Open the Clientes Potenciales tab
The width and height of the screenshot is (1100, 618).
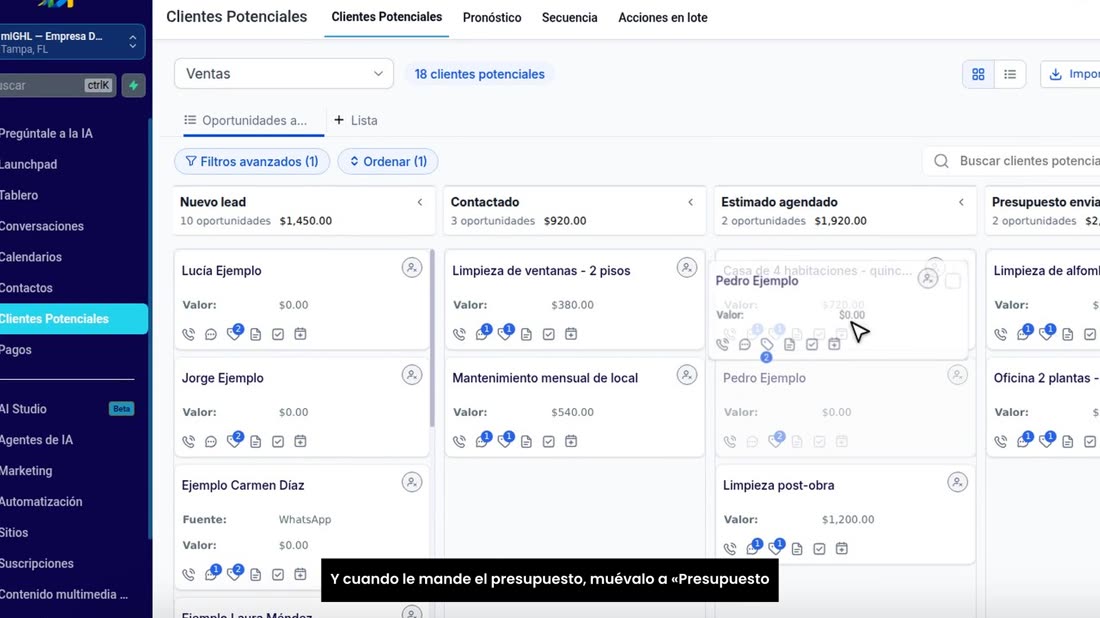tap(387, 18)
